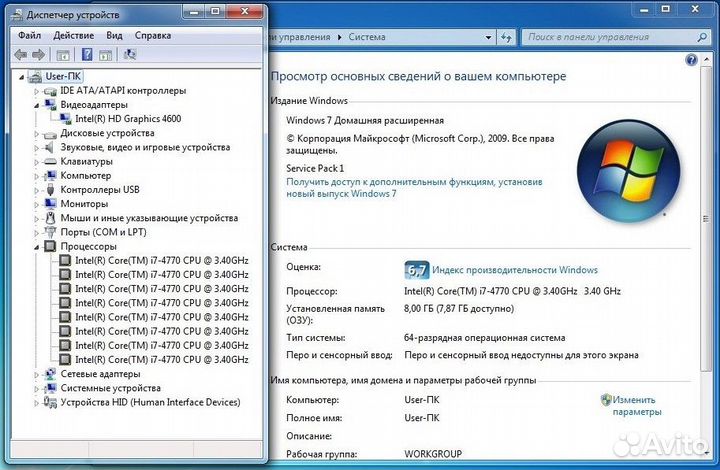Open the Файл menu
This screenshot has width=720, height=470.
[x=29, y=35]
